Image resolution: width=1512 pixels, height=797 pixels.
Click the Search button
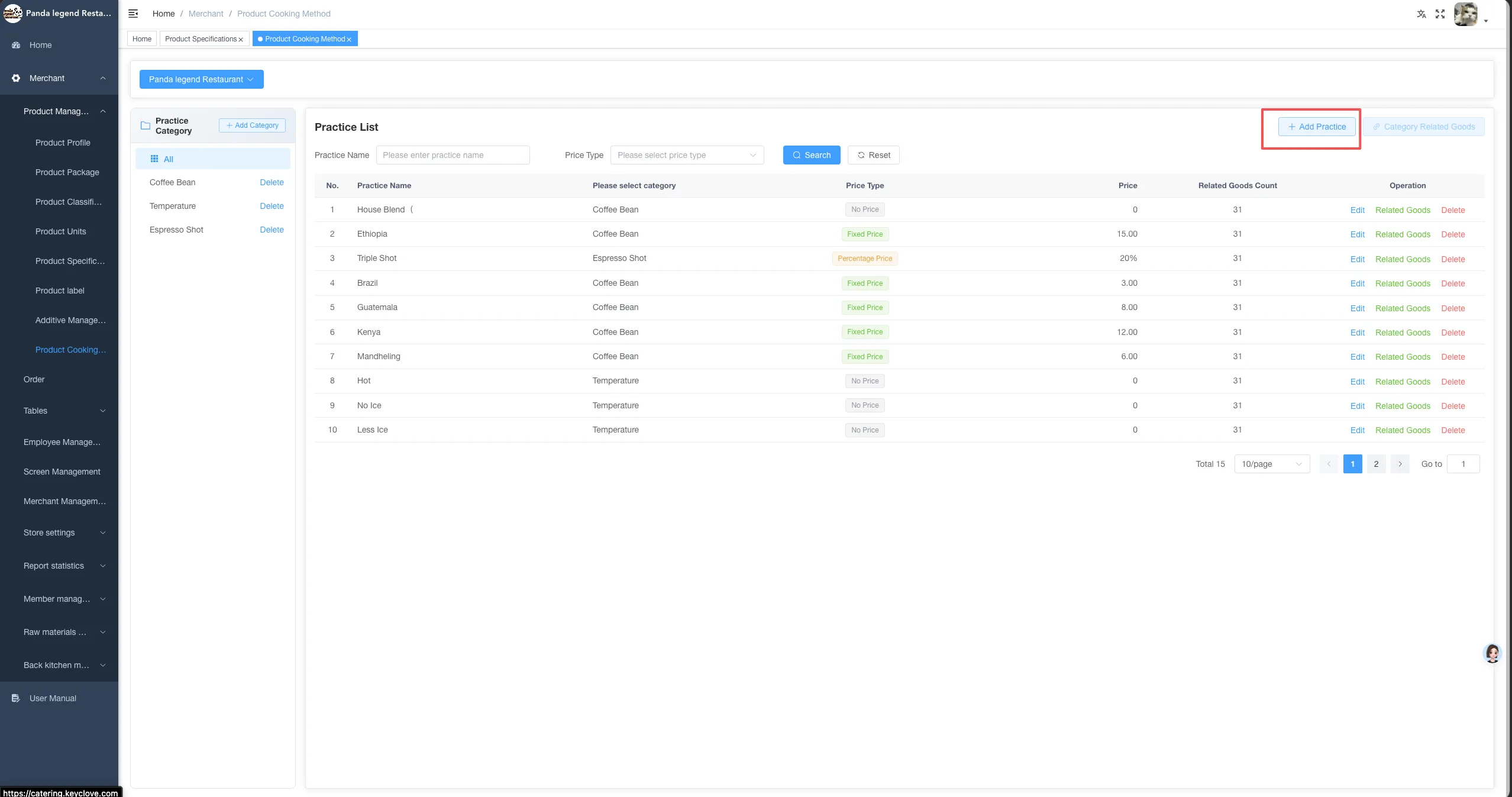point(812,155)
